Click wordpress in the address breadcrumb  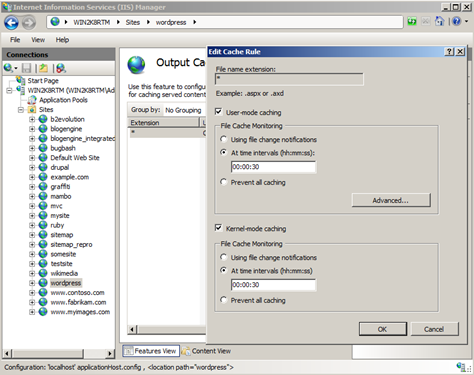171,22
